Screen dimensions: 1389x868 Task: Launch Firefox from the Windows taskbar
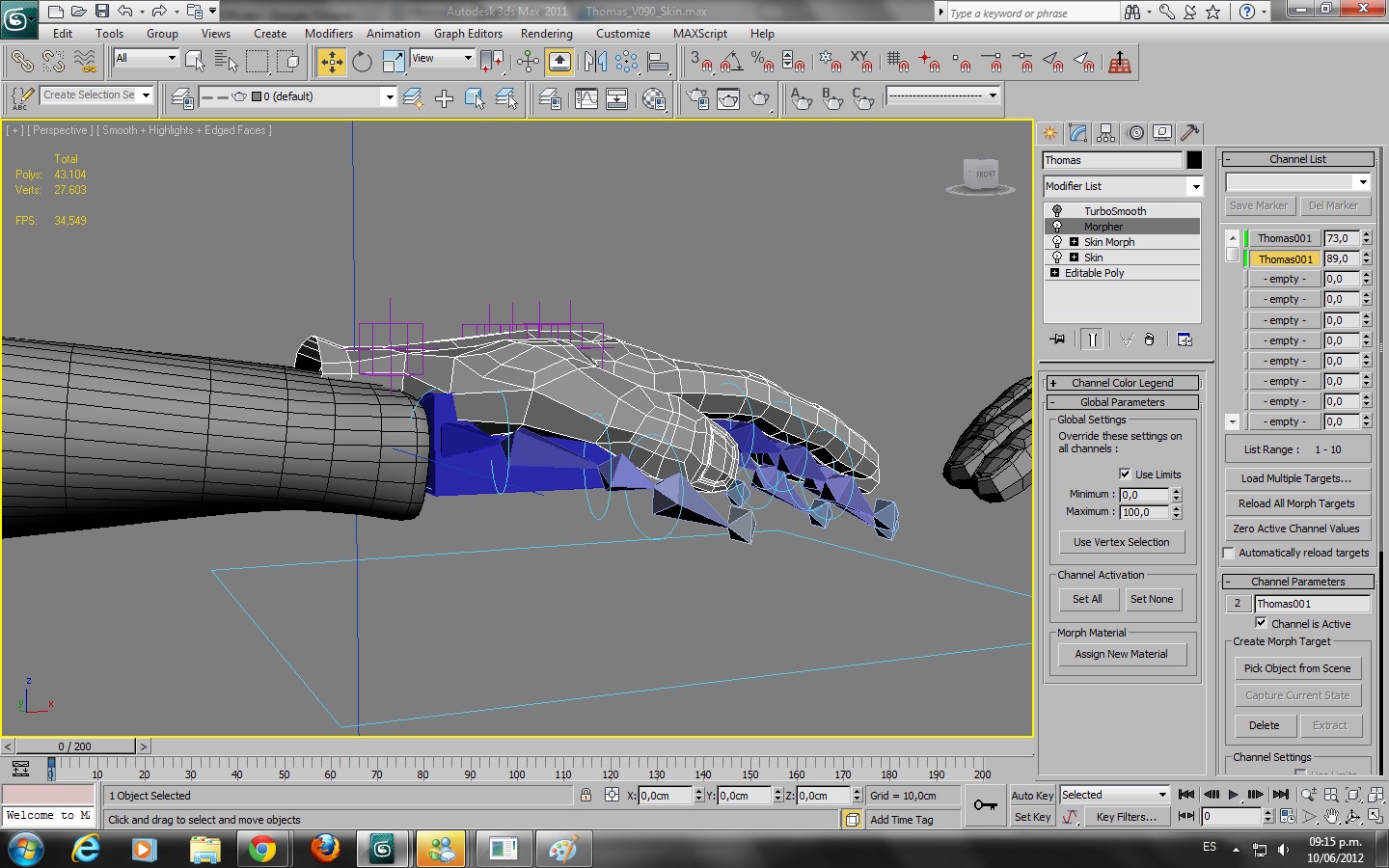[325, 849]
